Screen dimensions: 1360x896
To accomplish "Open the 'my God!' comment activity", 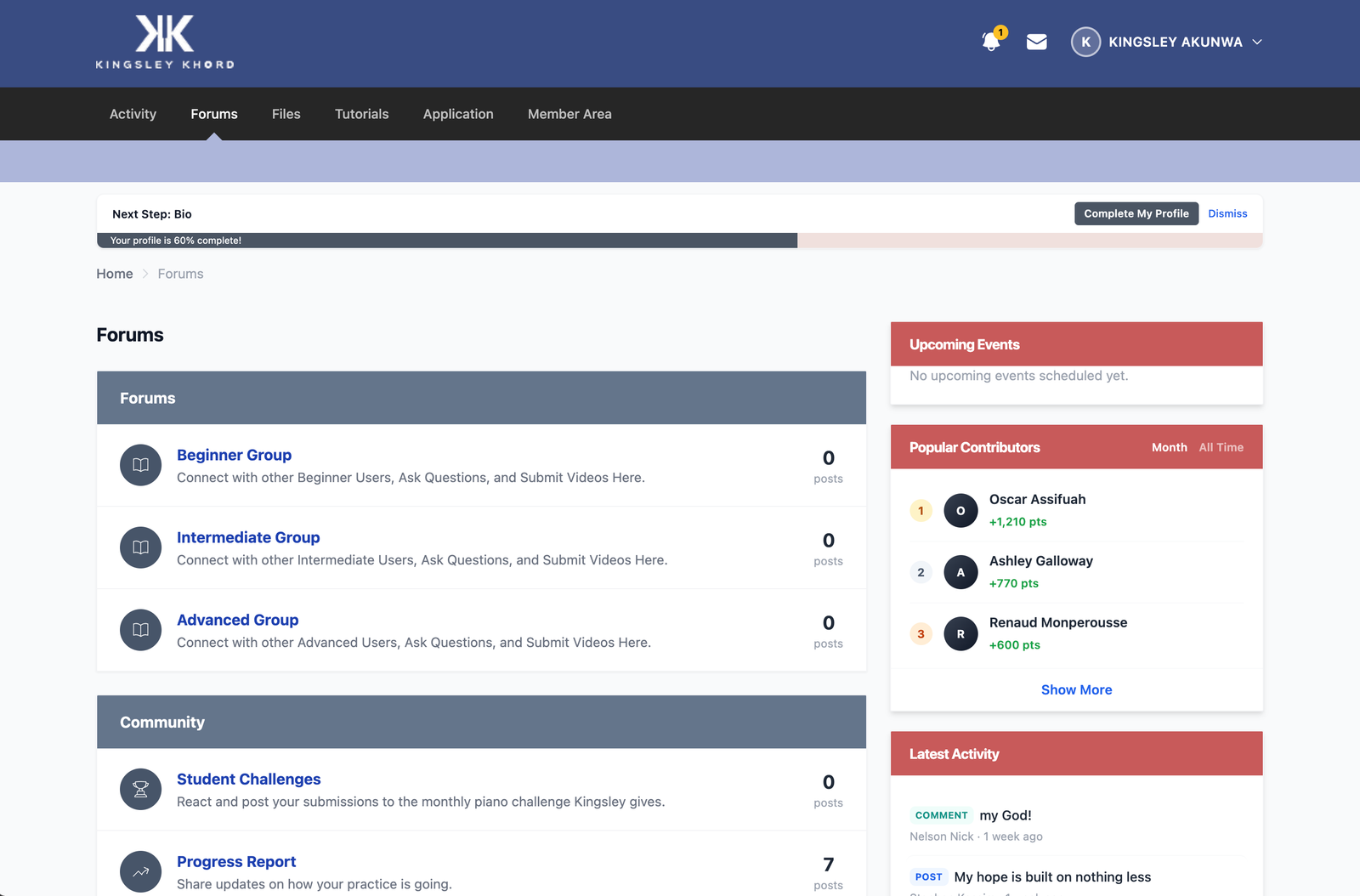I will [1006, 815].
